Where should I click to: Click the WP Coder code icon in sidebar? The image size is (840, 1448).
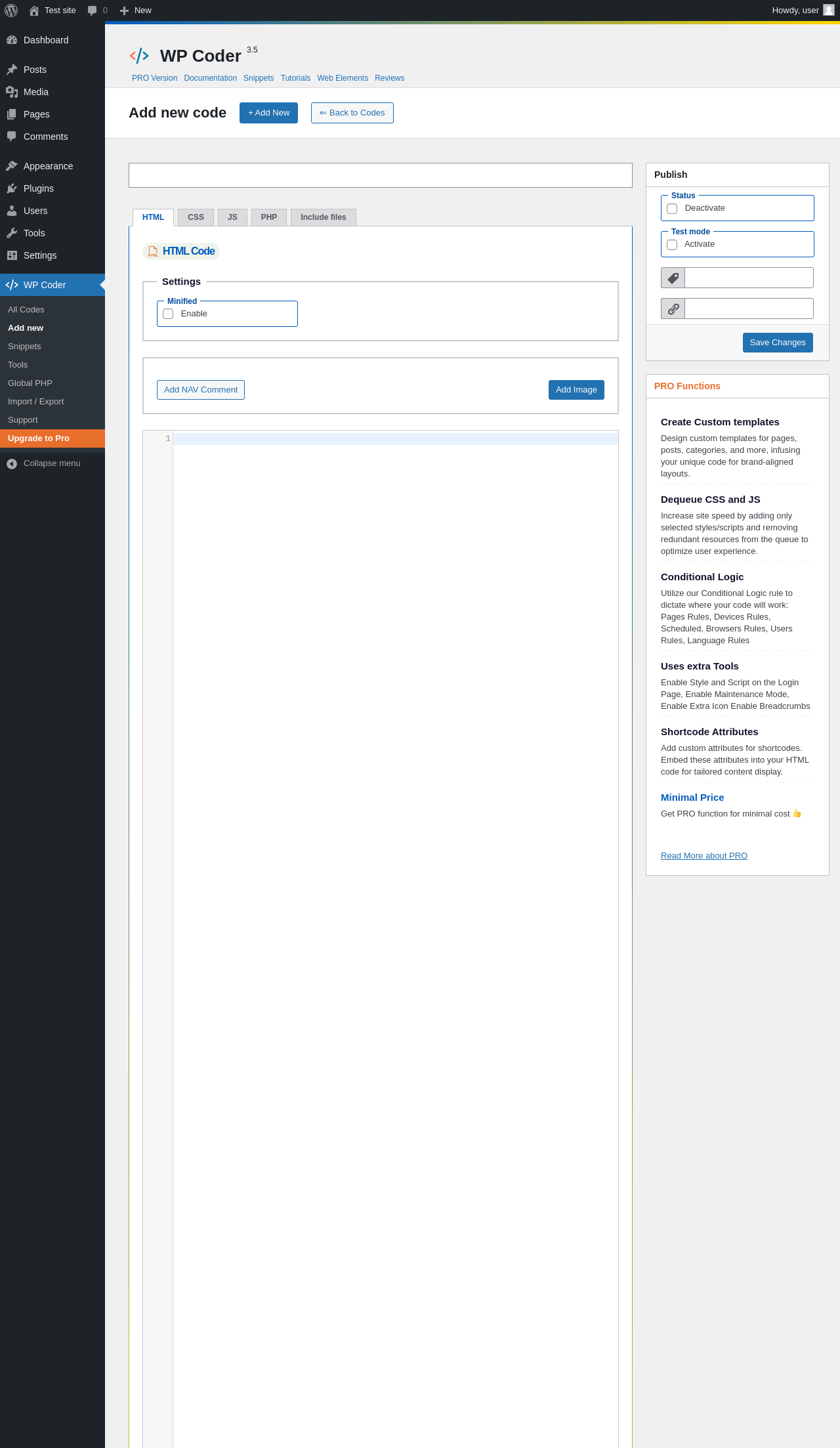(x=12, y=285)
